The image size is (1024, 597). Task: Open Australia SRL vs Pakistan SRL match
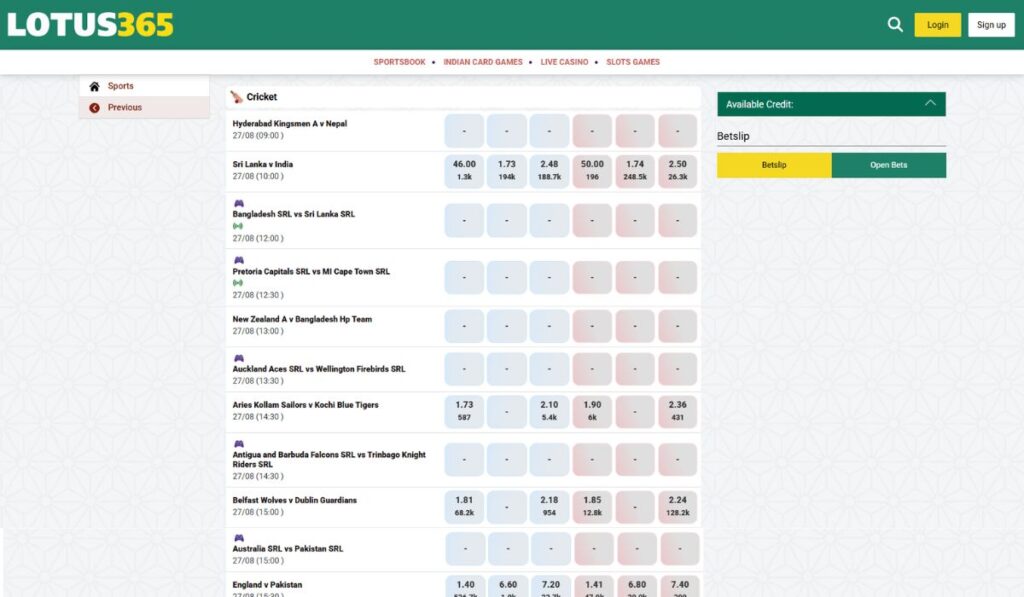coord(287,549)
